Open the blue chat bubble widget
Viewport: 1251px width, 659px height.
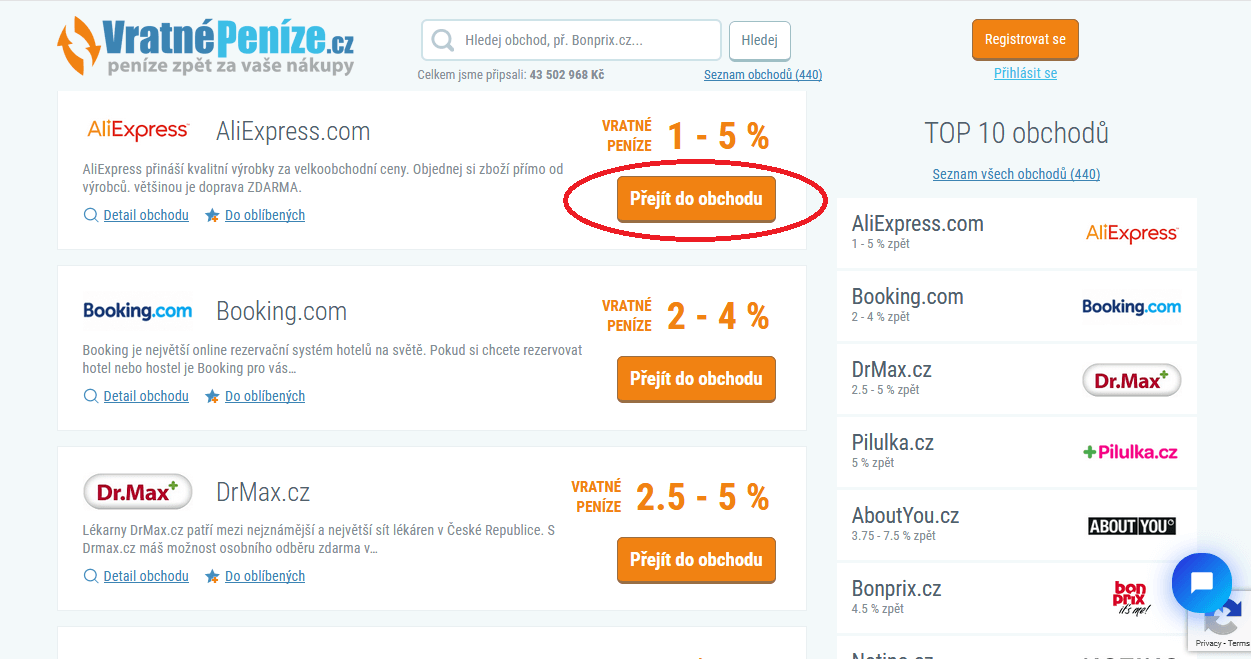1202,583
